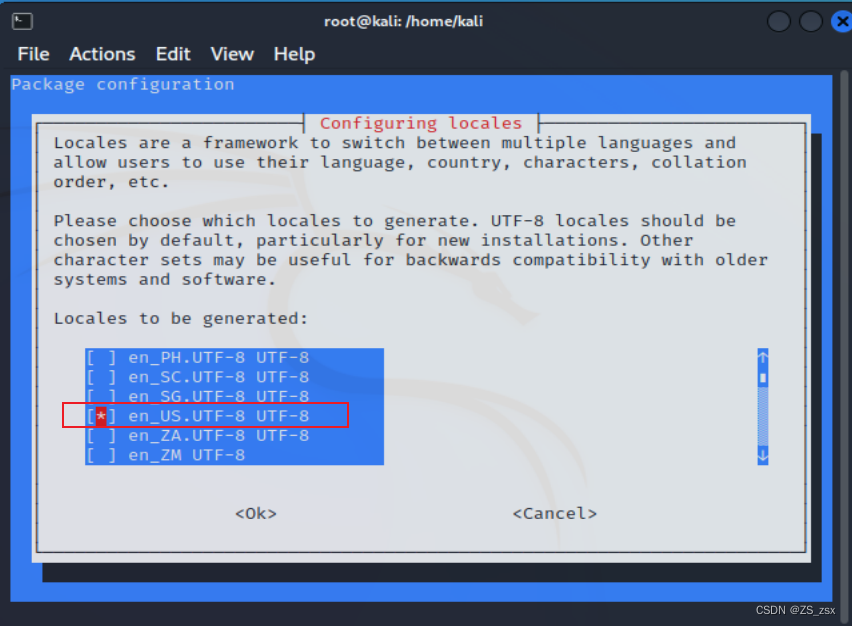Close the terminal window with the blue X

(842, 22)
